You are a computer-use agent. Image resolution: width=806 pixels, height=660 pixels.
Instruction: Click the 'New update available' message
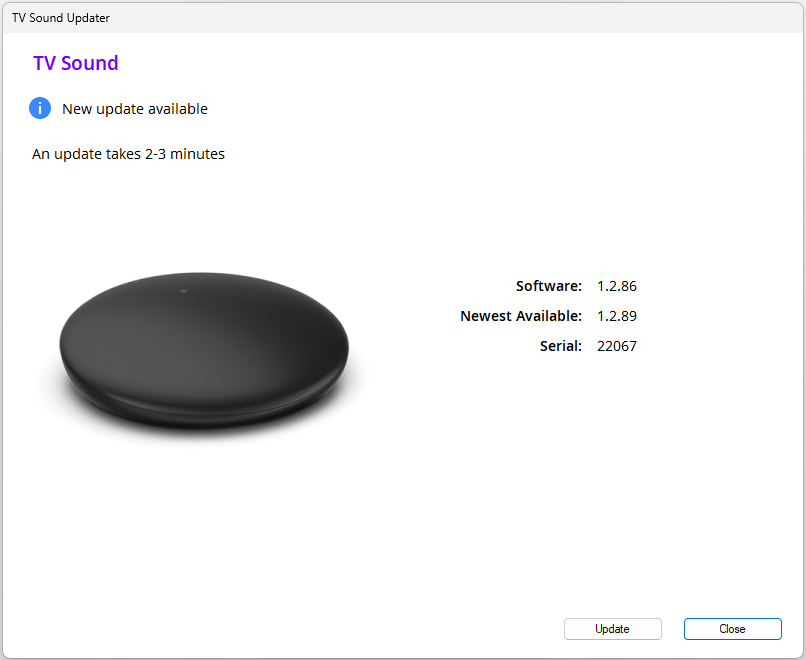pos(135,109)
